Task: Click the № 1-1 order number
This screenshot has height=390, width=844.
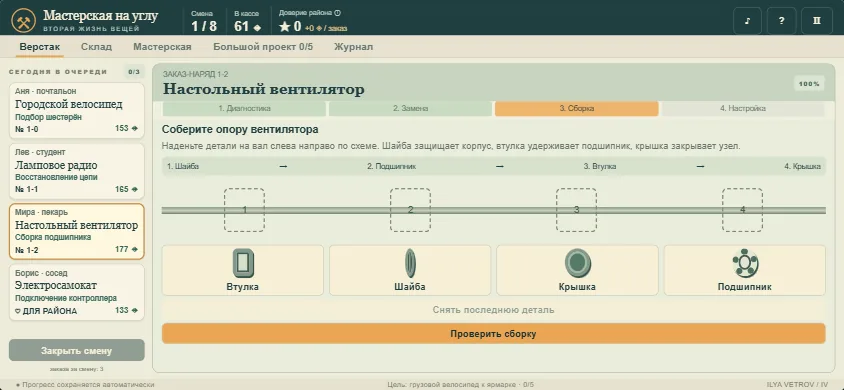Action: pos(26,190)
